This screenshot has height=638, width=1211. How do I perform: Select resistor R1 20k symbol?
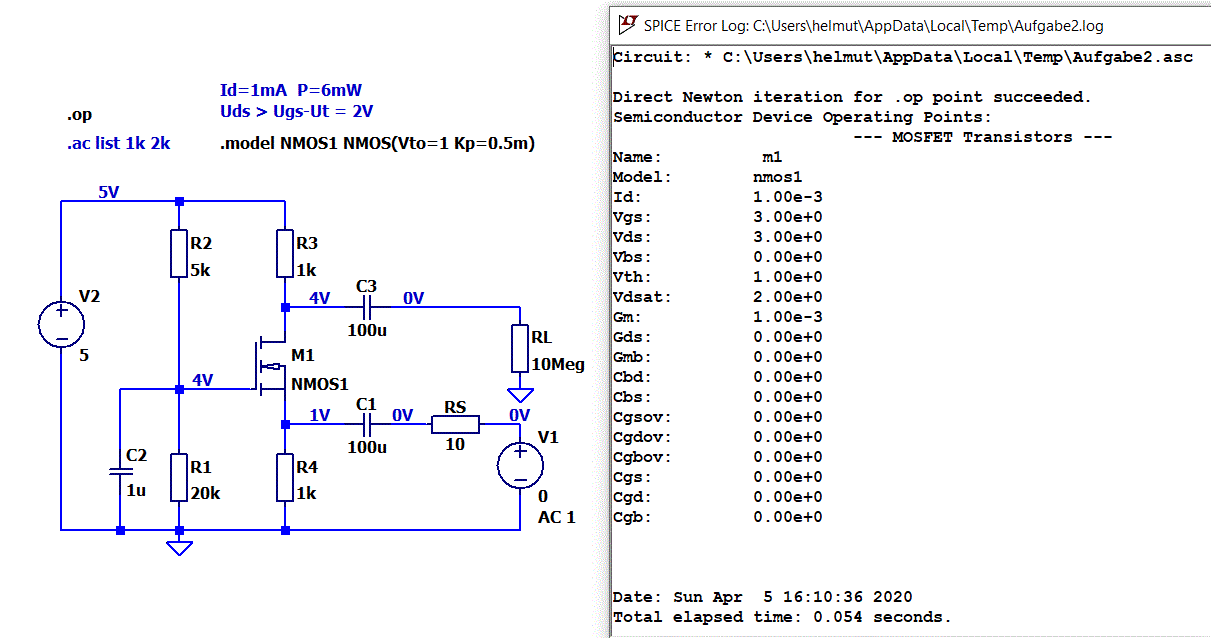[x=179, y=477]
